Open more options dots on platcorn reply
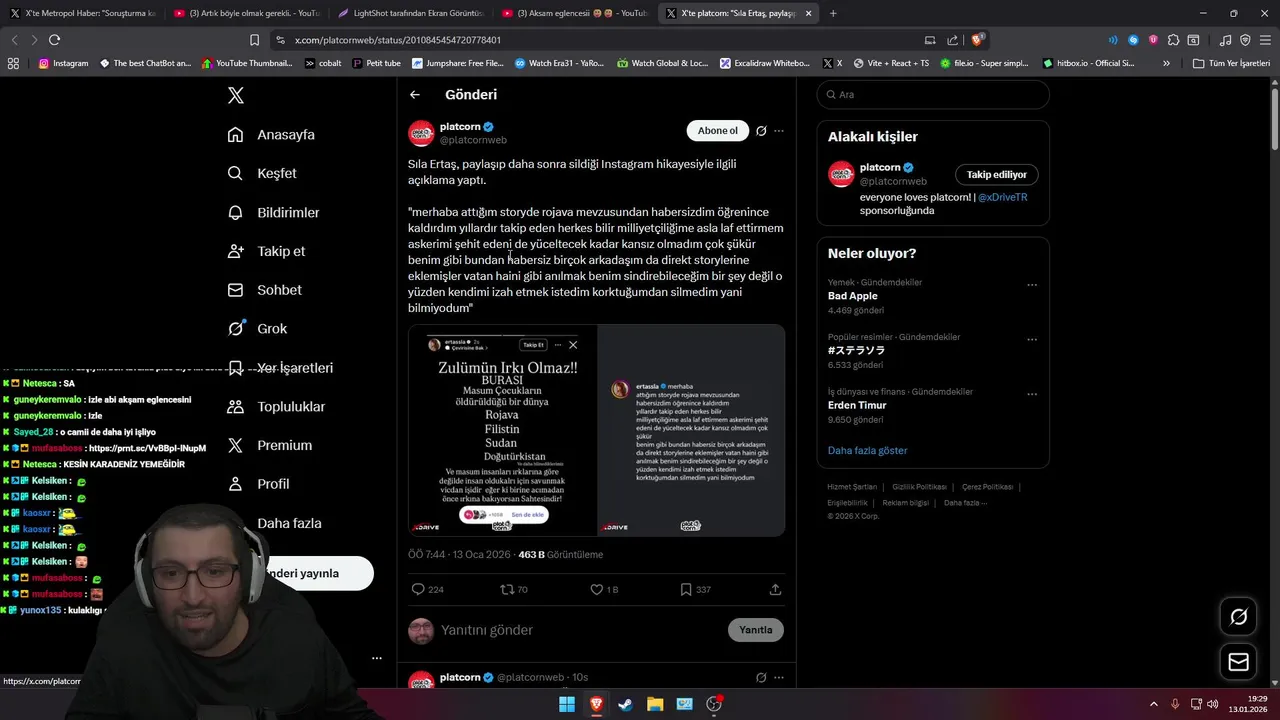The width and height of the screenshot is (1280, 720). [x=779, y=677]
